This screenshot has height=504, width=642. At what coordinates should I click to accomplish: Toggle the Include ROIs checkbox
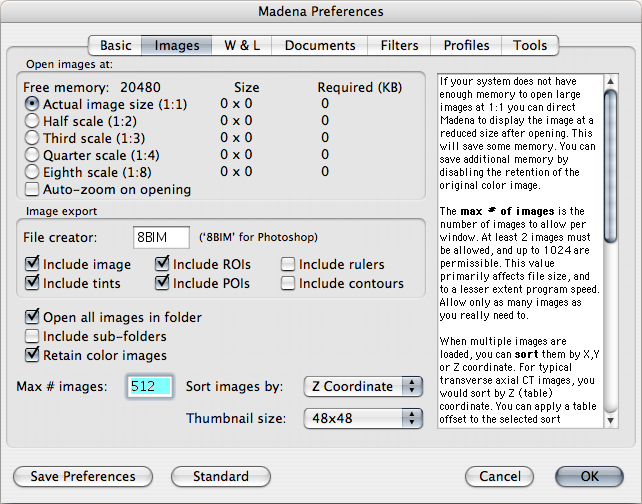click(x=163, y=265)
